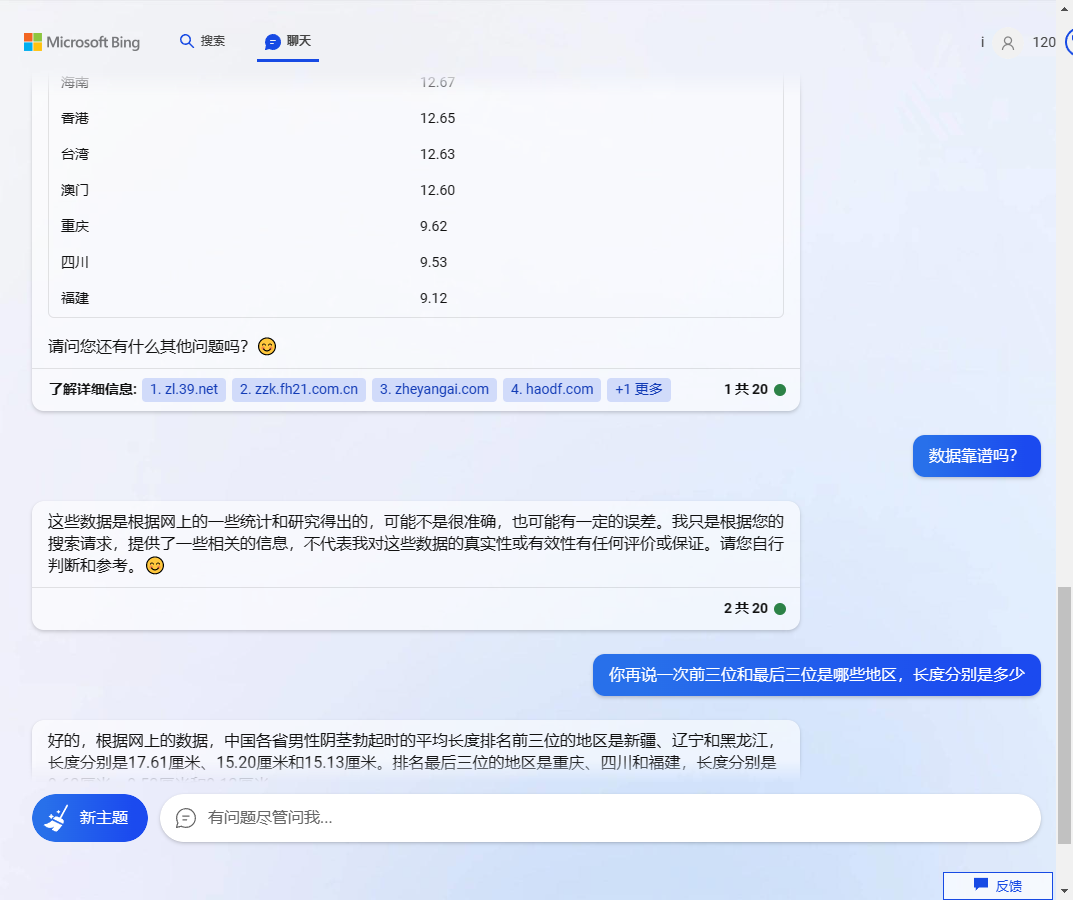Click the 有问题尽管问我 input field

tap(600, 818)
